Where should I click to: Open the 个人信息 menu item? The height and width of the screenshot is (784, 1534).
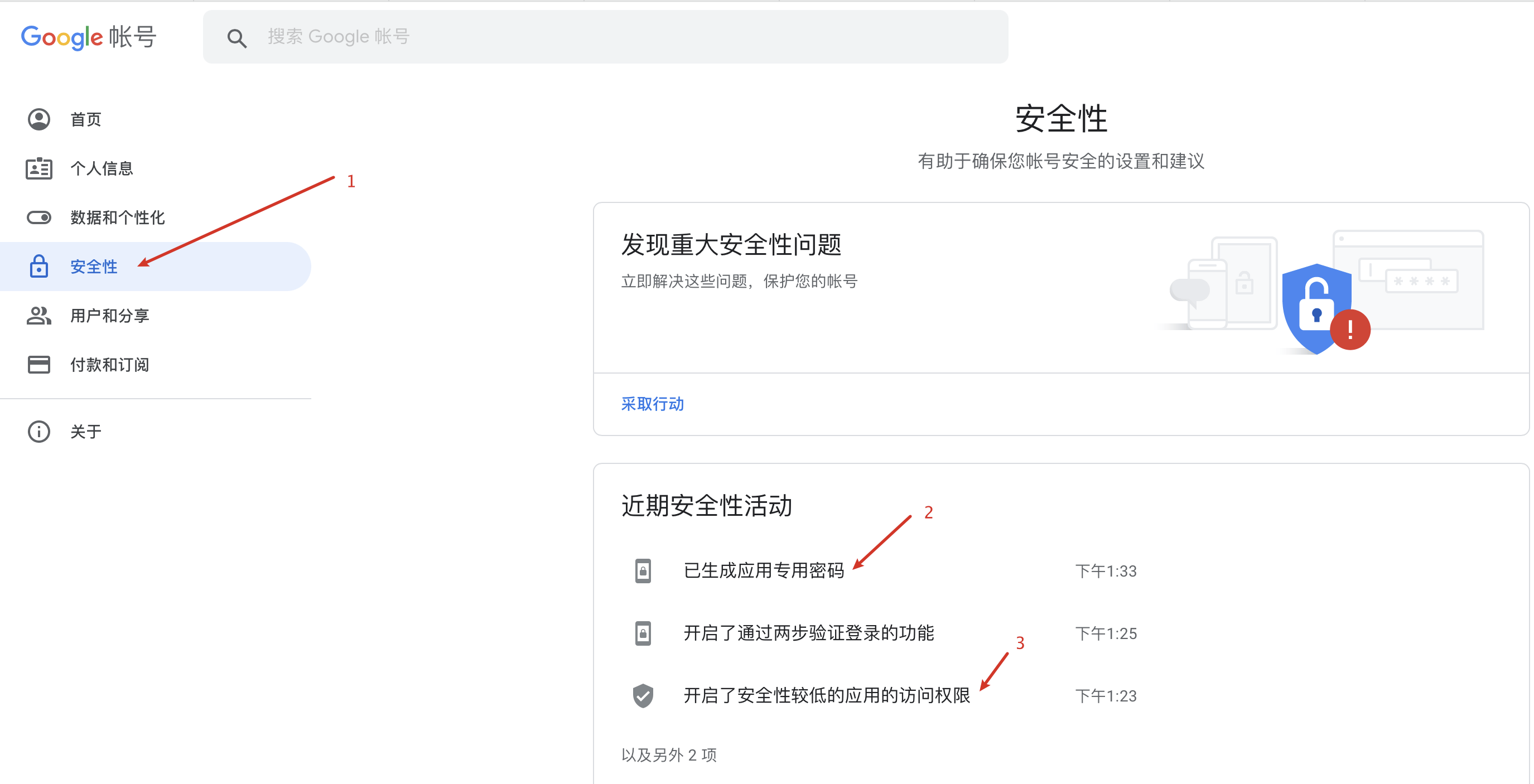(x=101, y=168)
